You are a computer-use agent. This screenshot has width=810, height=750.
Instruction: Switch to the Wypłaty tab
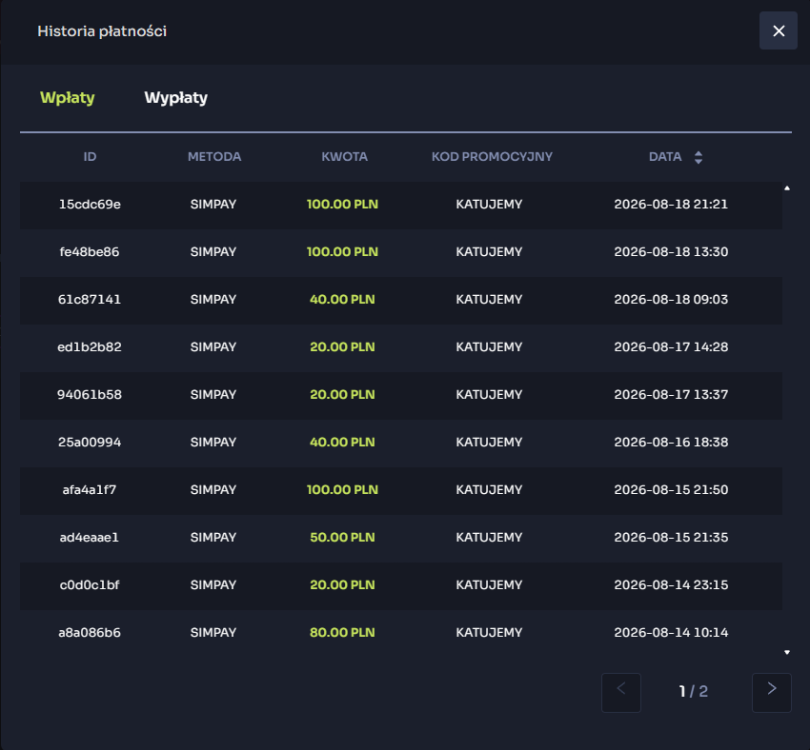click(176, 98)
